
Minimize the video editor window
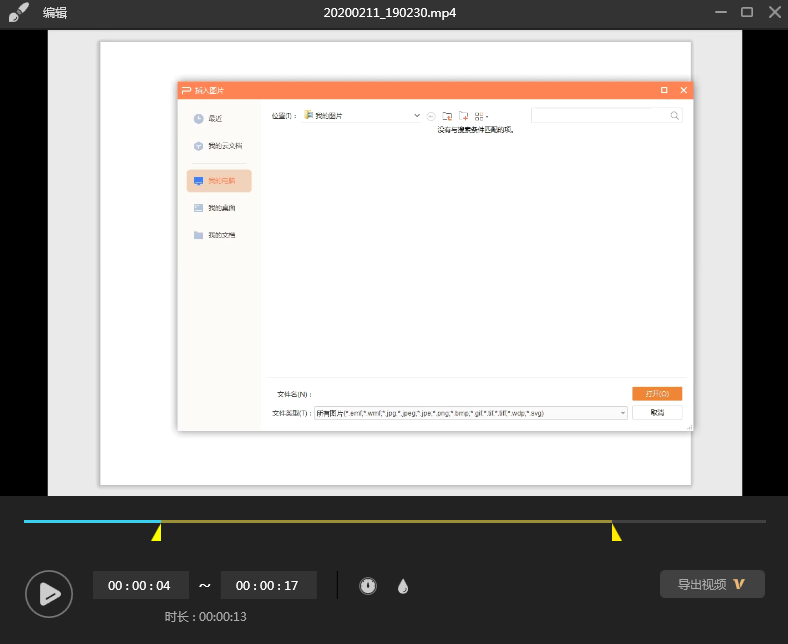tap(721, 12)
